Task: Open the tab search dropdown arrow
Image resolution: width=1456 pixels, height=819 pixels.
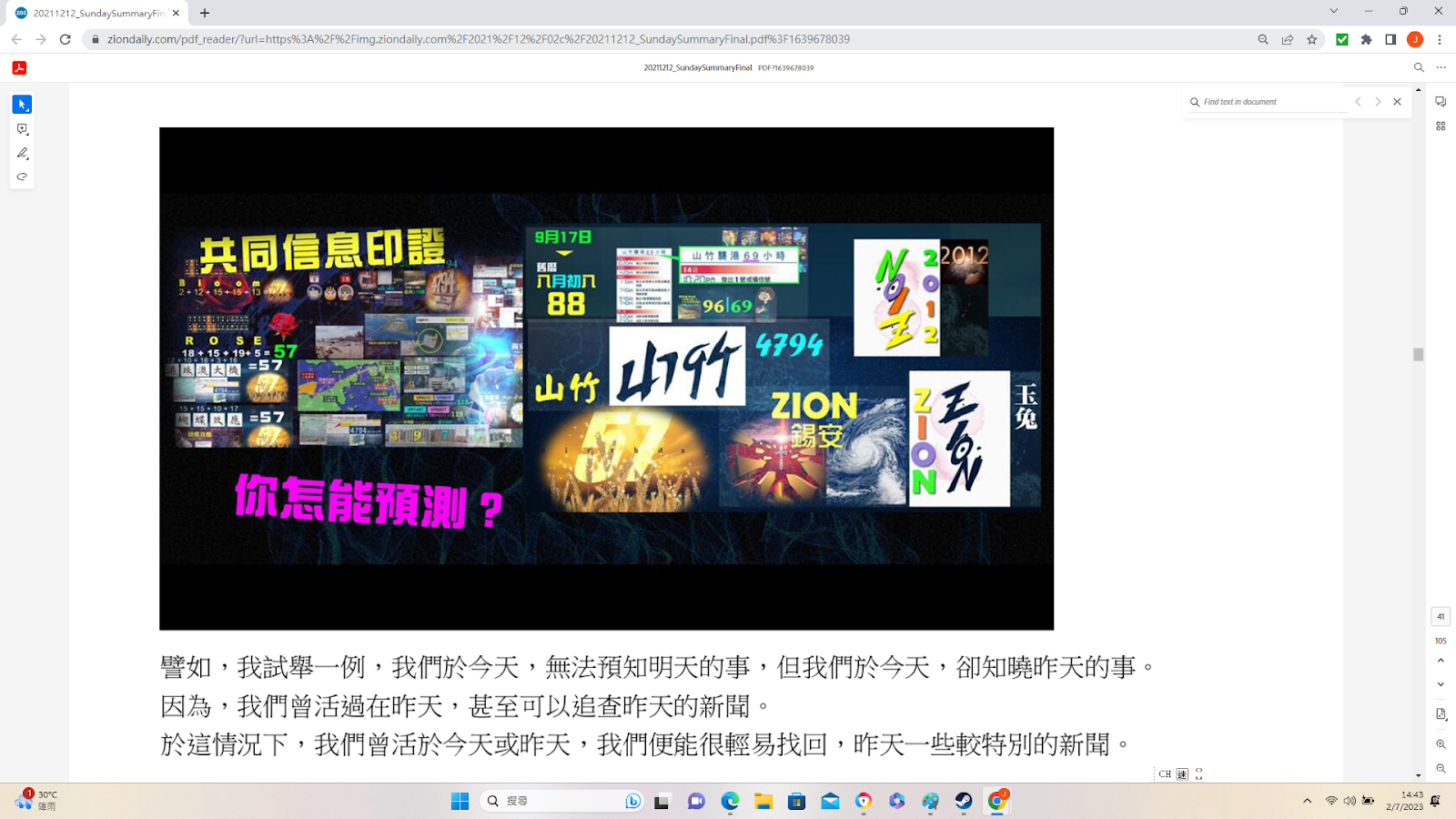Action: click(1334, 11)
